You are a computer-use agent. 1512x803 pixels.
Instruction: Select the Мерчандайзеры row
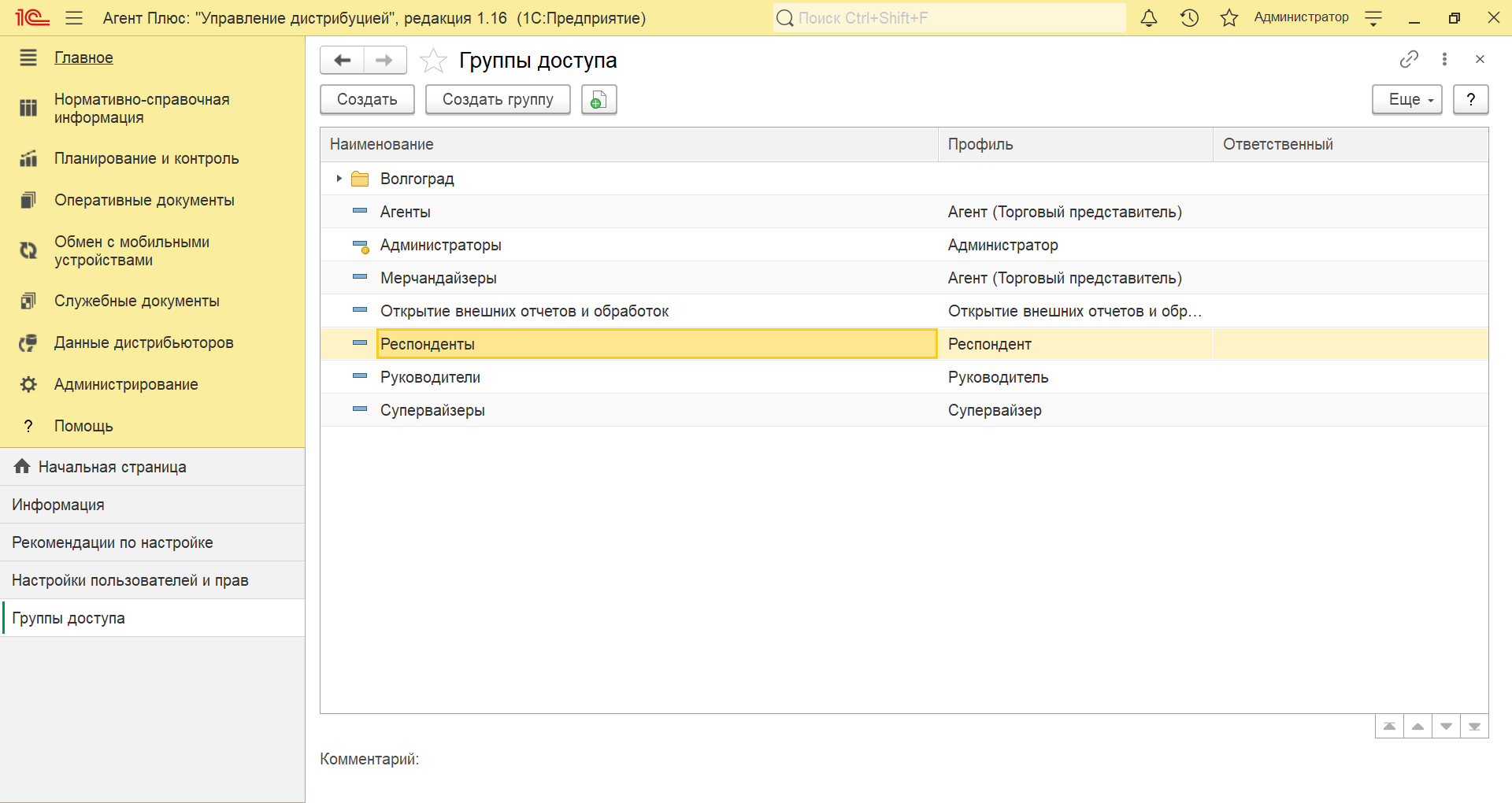coord(904,278)
